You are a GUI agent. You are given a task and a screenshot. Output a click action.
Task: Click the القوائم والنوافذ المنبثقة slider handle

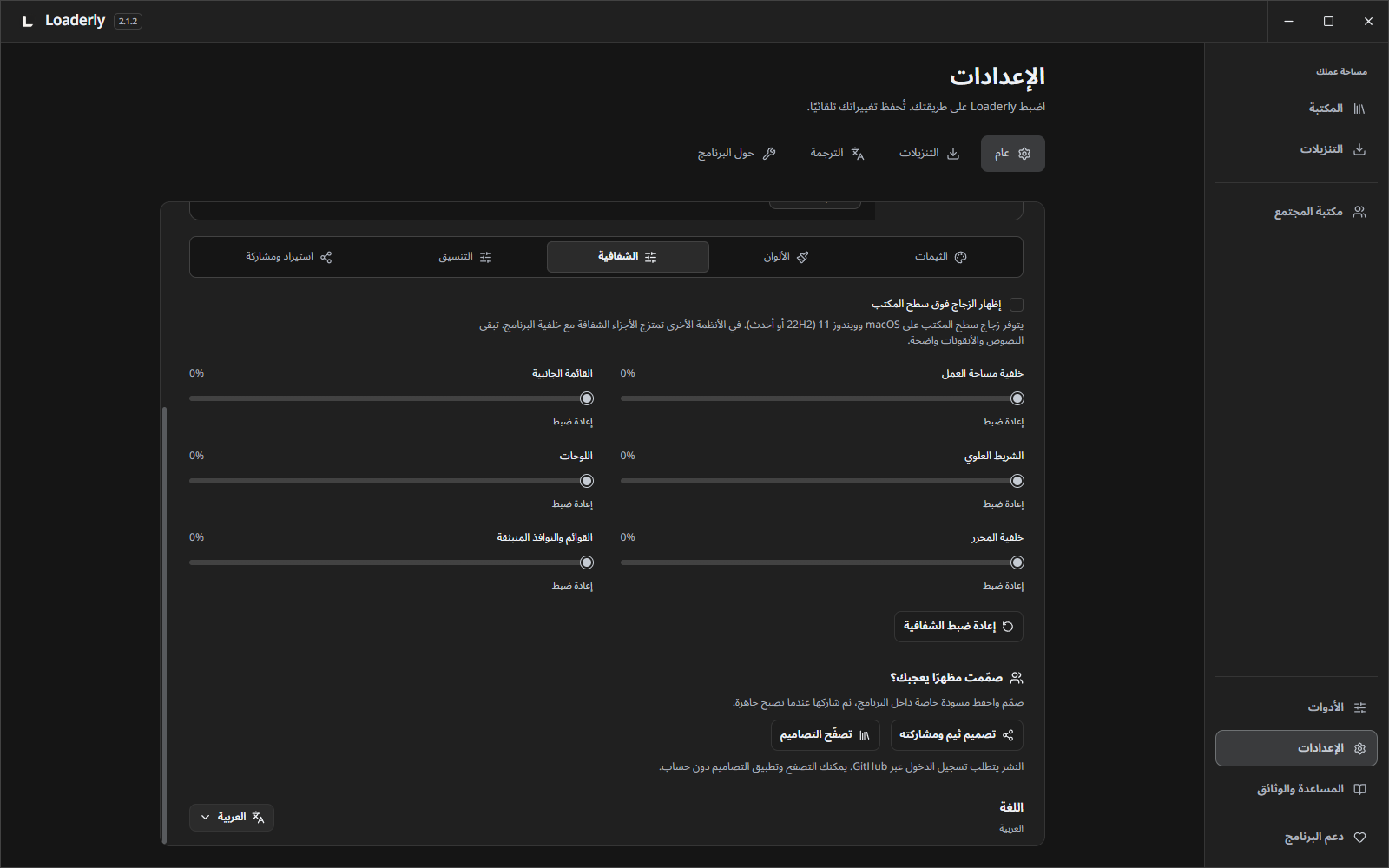[587, 562]
